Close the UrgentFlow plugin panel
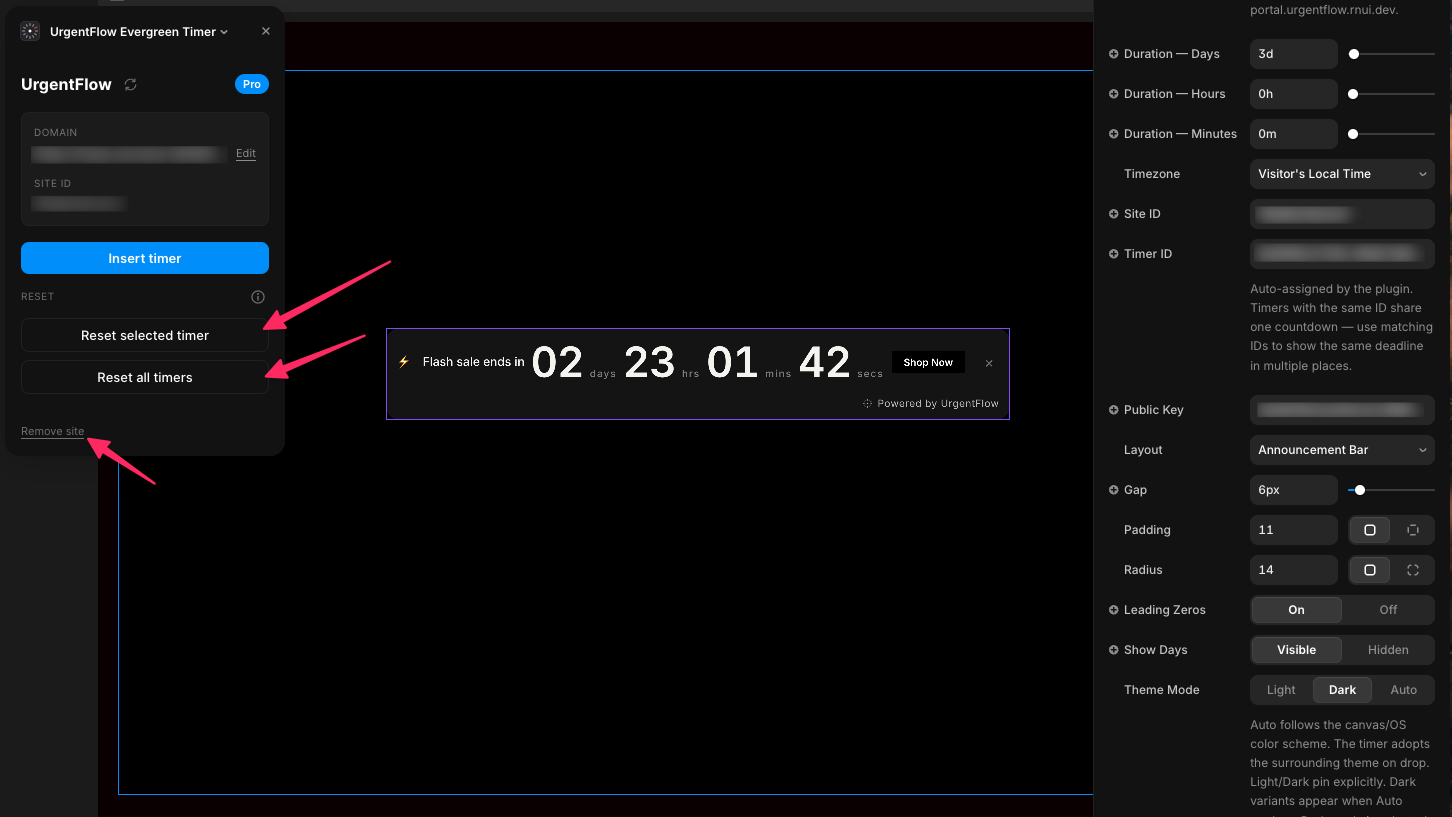 (x=266, y=31)
